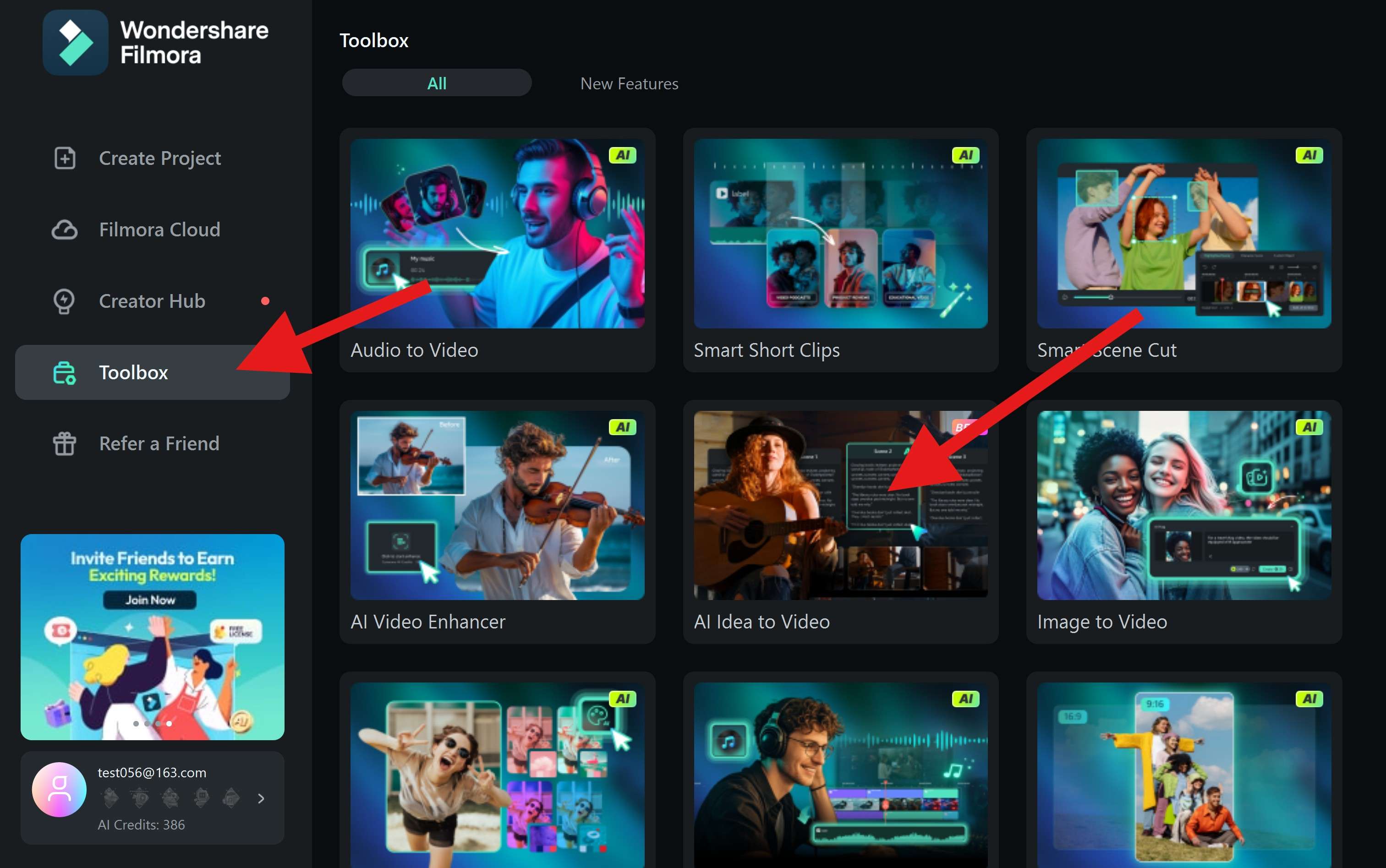Click the user avatar icon
This screenshot has width=1386, height=868.
pyautogui.click(x=59, y=789)
